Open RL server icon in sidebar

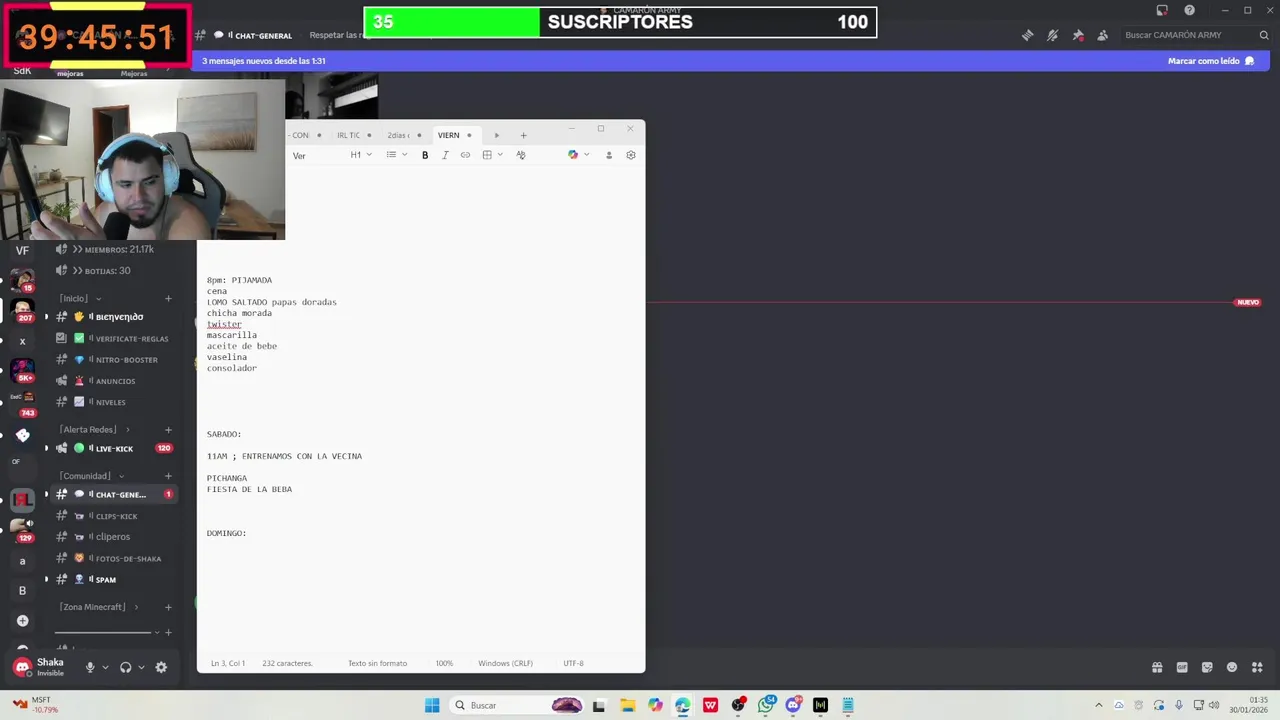(x=22, y=499)
